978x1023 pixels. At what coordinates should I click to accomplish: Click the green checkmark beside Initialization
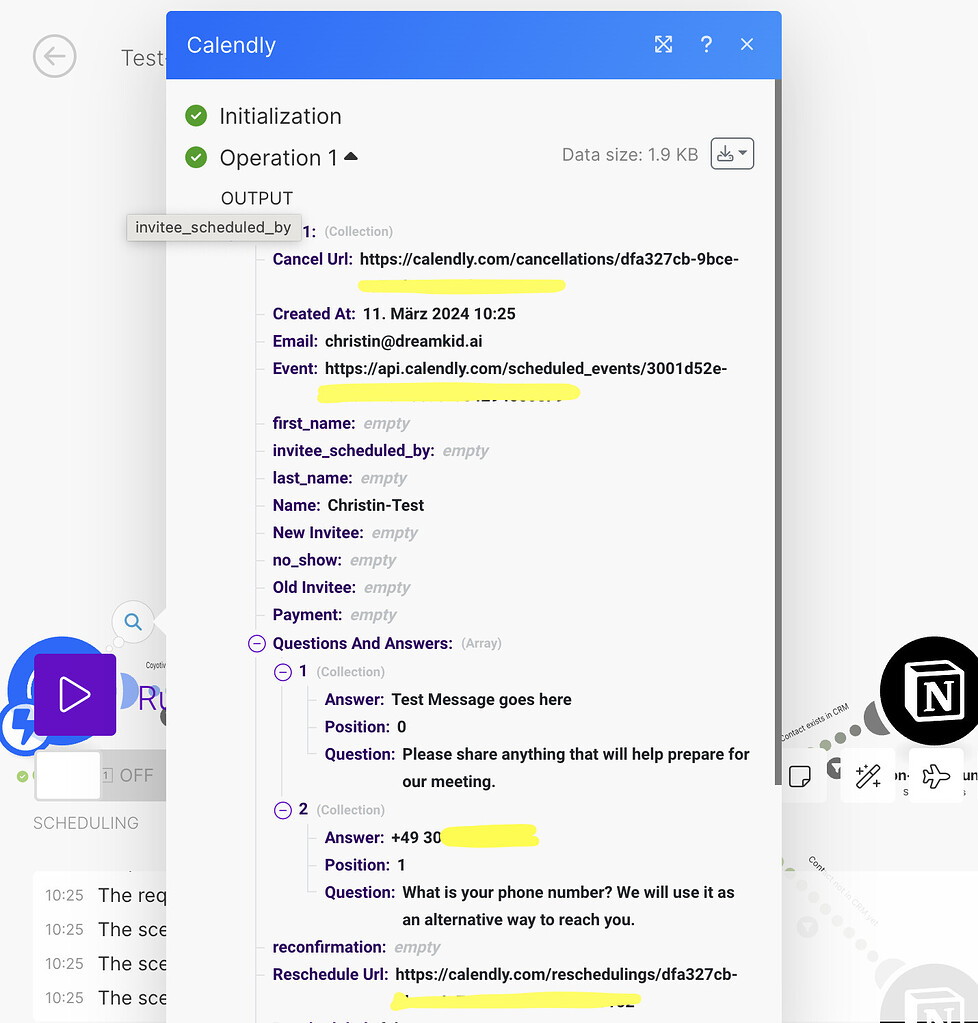(x=196, y=115)
